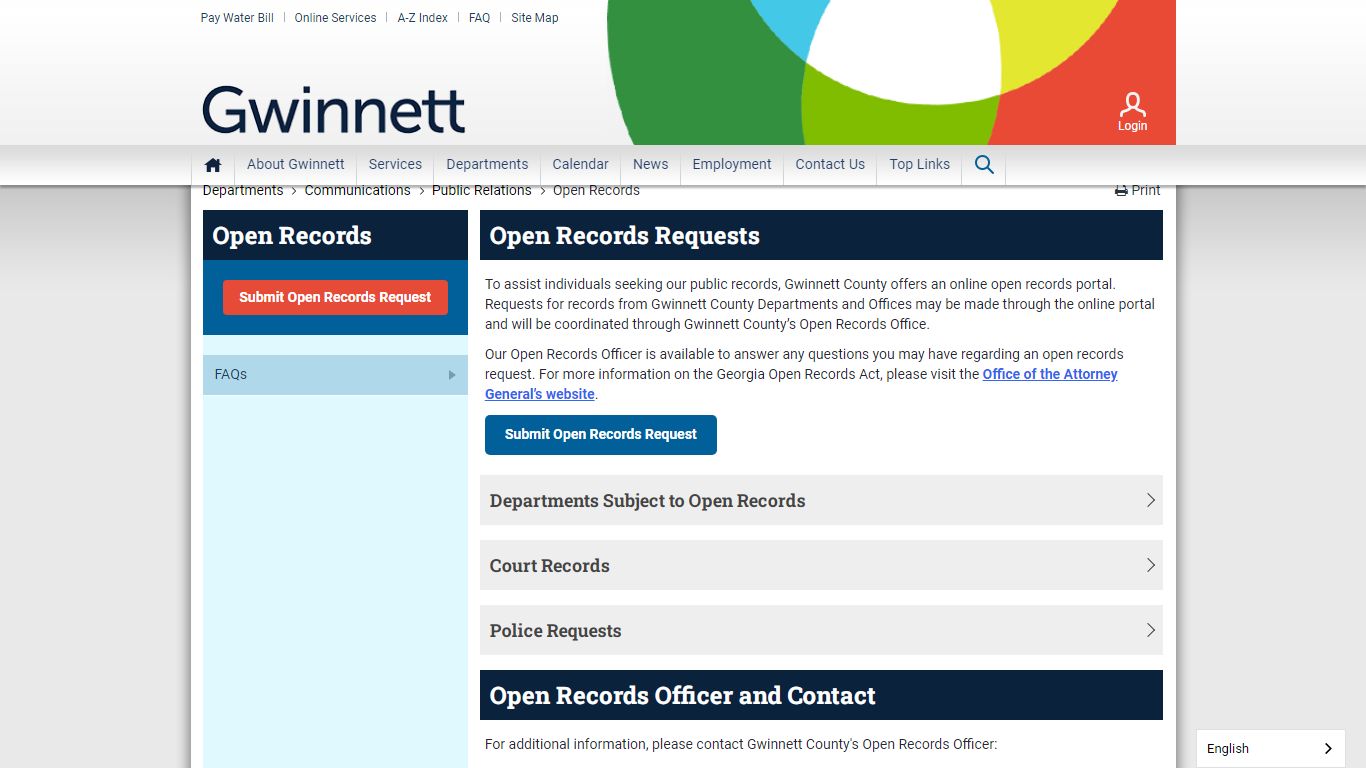The image size is (1366, 768).
Task: Go to Departments breadcrumb
Action: click(x=243, y=190)
